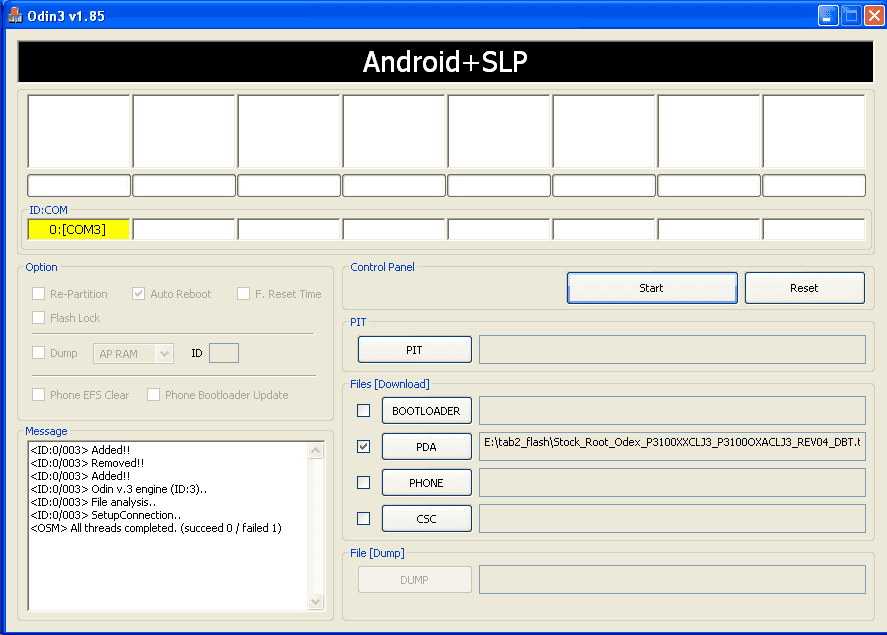Screen dimensions: 887x635
Task: Uncheck the PDA file checkbox
Action: [364, 447]
